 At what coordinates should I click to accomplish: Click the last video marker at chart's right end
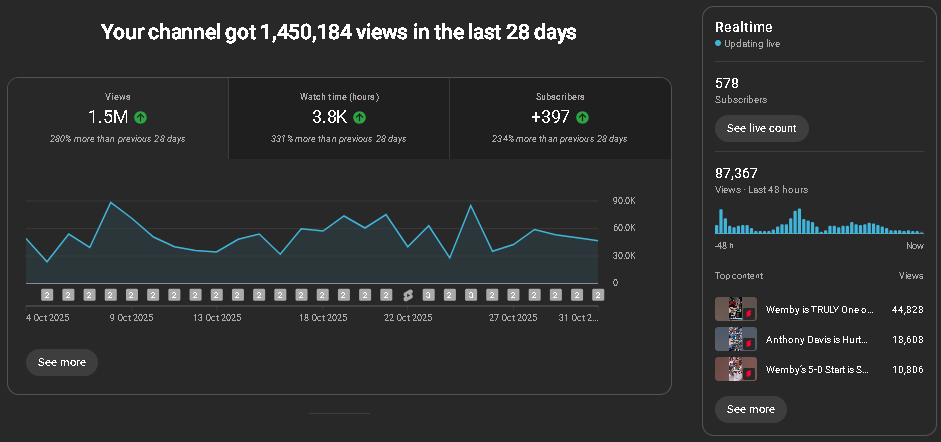(x=598, y=295)
